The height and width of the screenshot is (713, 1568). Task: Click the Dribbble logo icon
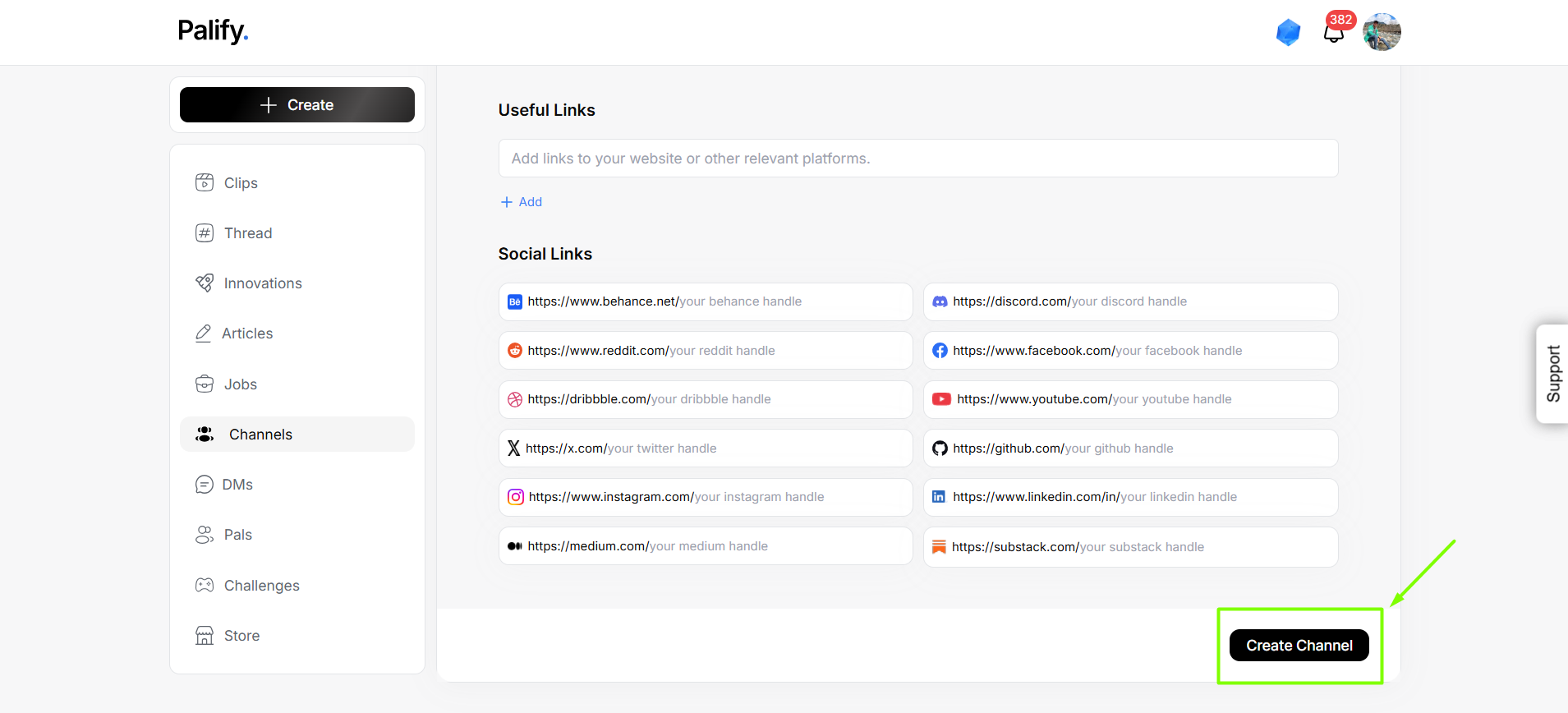[515, 399]
